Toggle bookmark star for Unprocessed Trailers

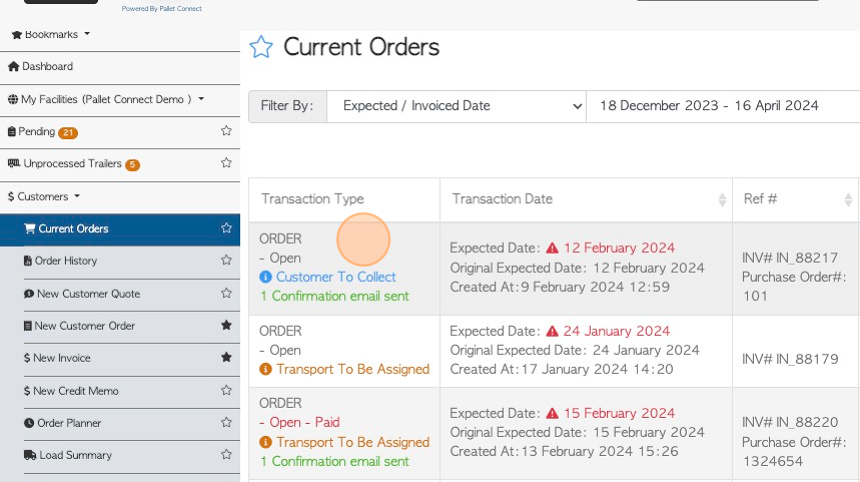[x=226, y=163]
